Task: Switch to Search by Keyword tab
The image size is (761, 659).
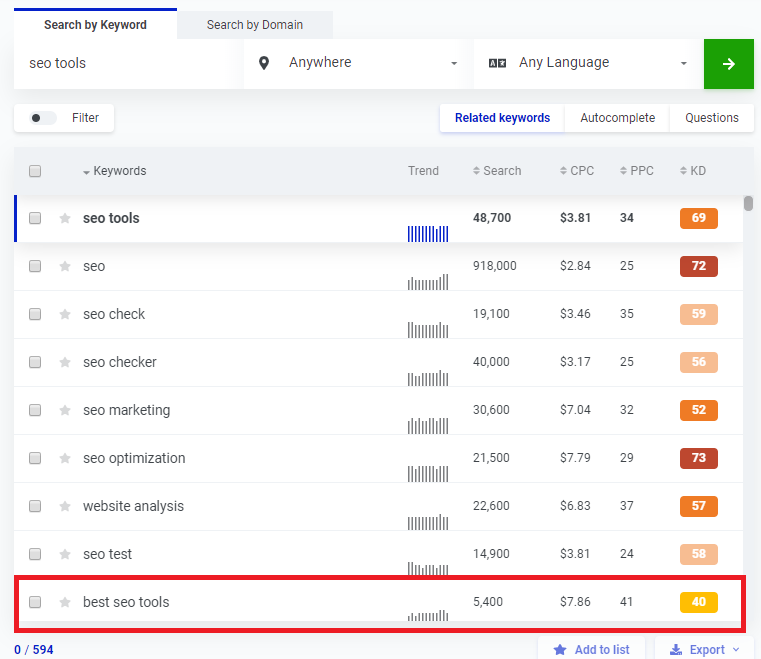Action: [95, 25]
